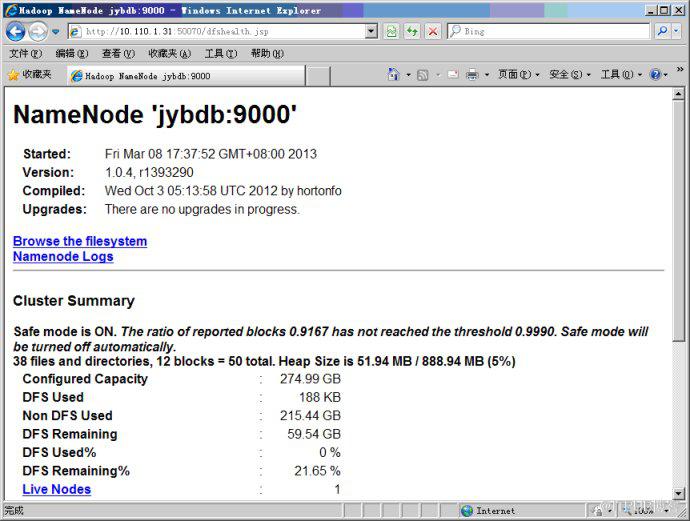Click the Compatibility View icon
690x521 pixels.
pyautogui.click(x=391, y=31)
